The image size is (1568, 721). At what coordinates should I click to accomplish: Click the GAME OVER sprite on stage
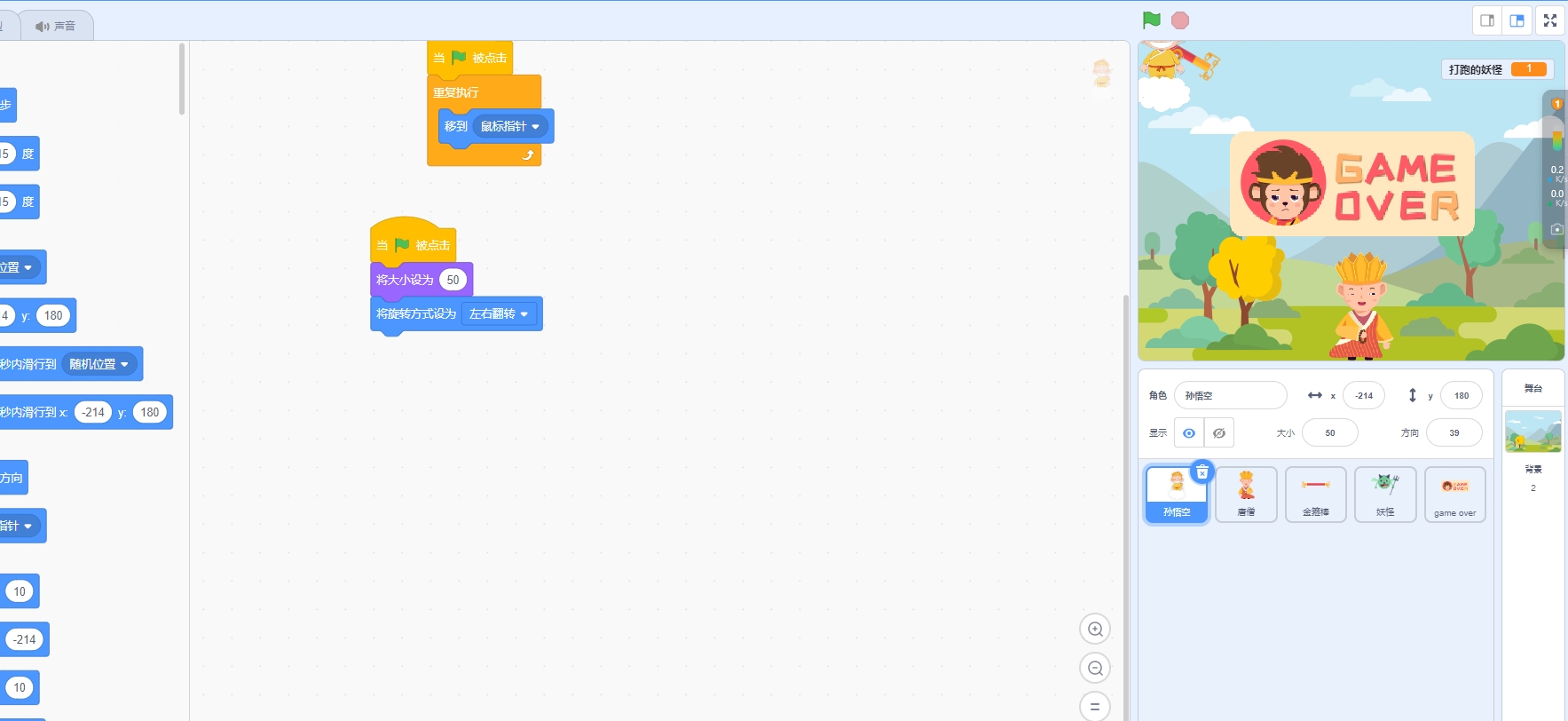(1352, 184)
